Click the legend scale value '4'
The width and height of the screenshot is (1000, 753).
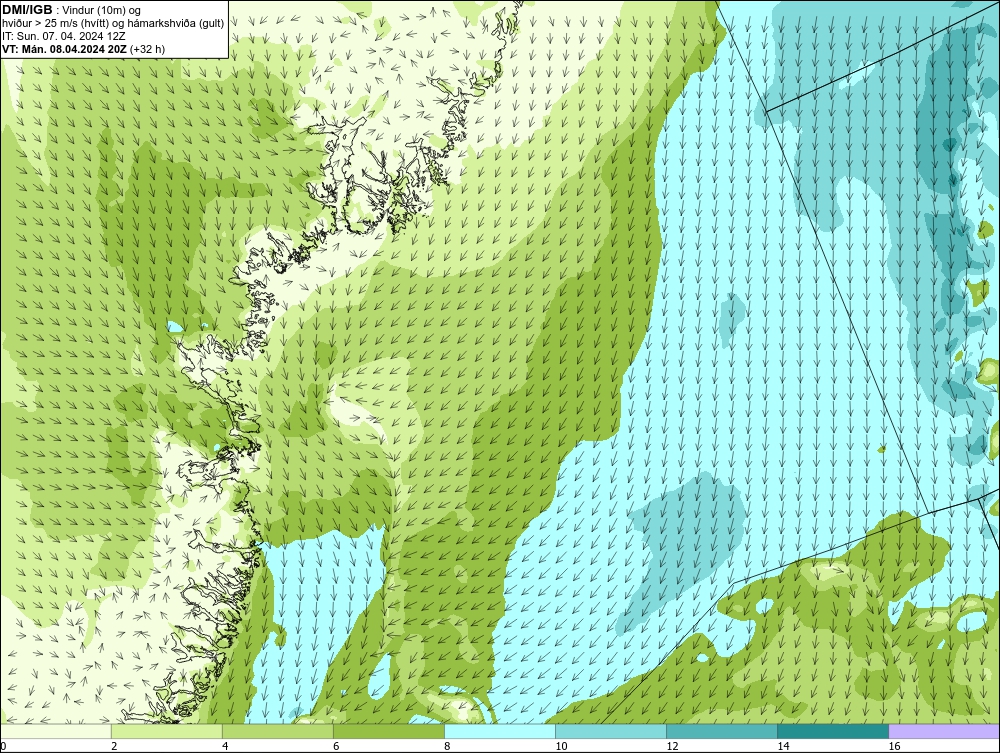225,746
